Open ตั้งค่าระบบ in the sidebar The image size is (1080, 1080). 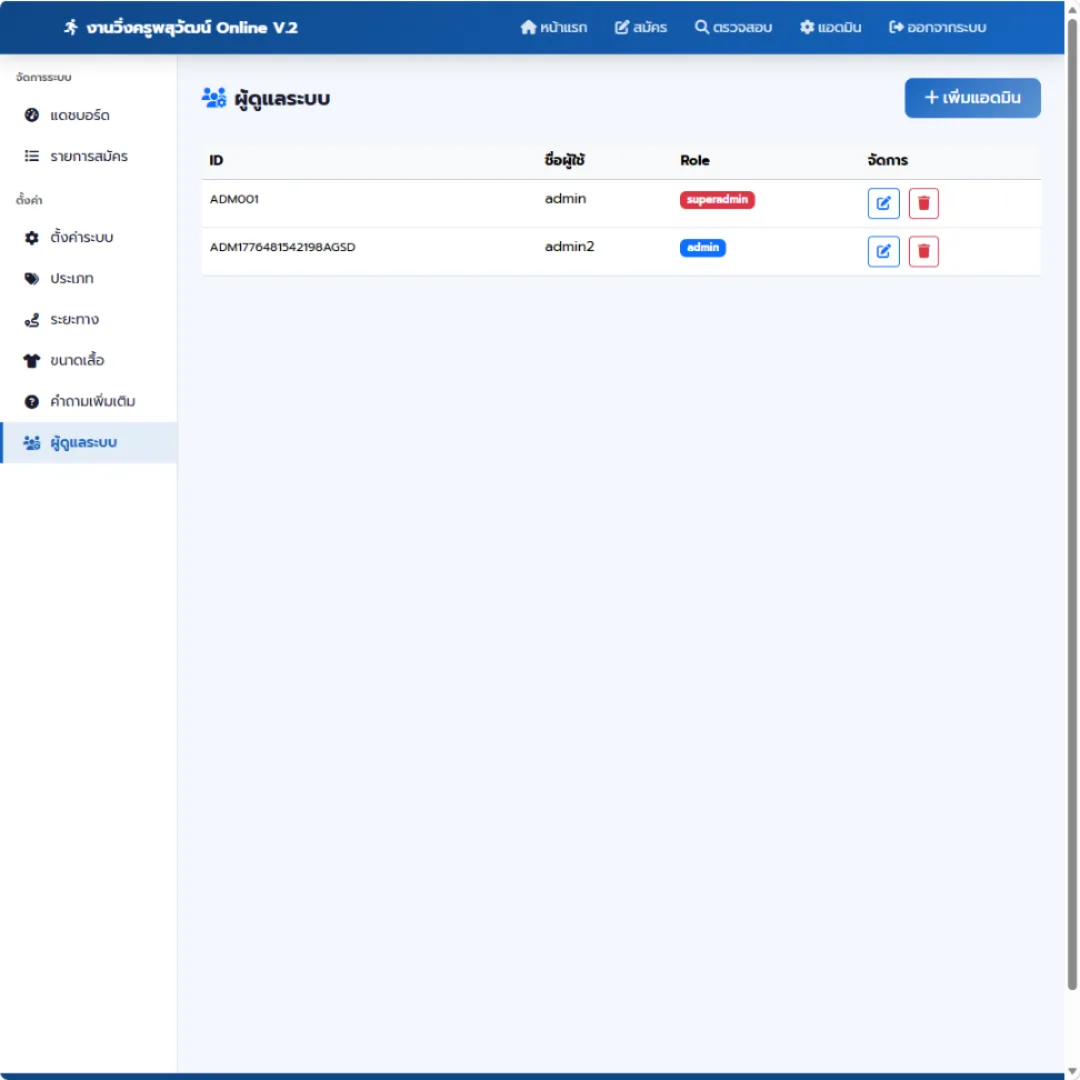(89, 238)
